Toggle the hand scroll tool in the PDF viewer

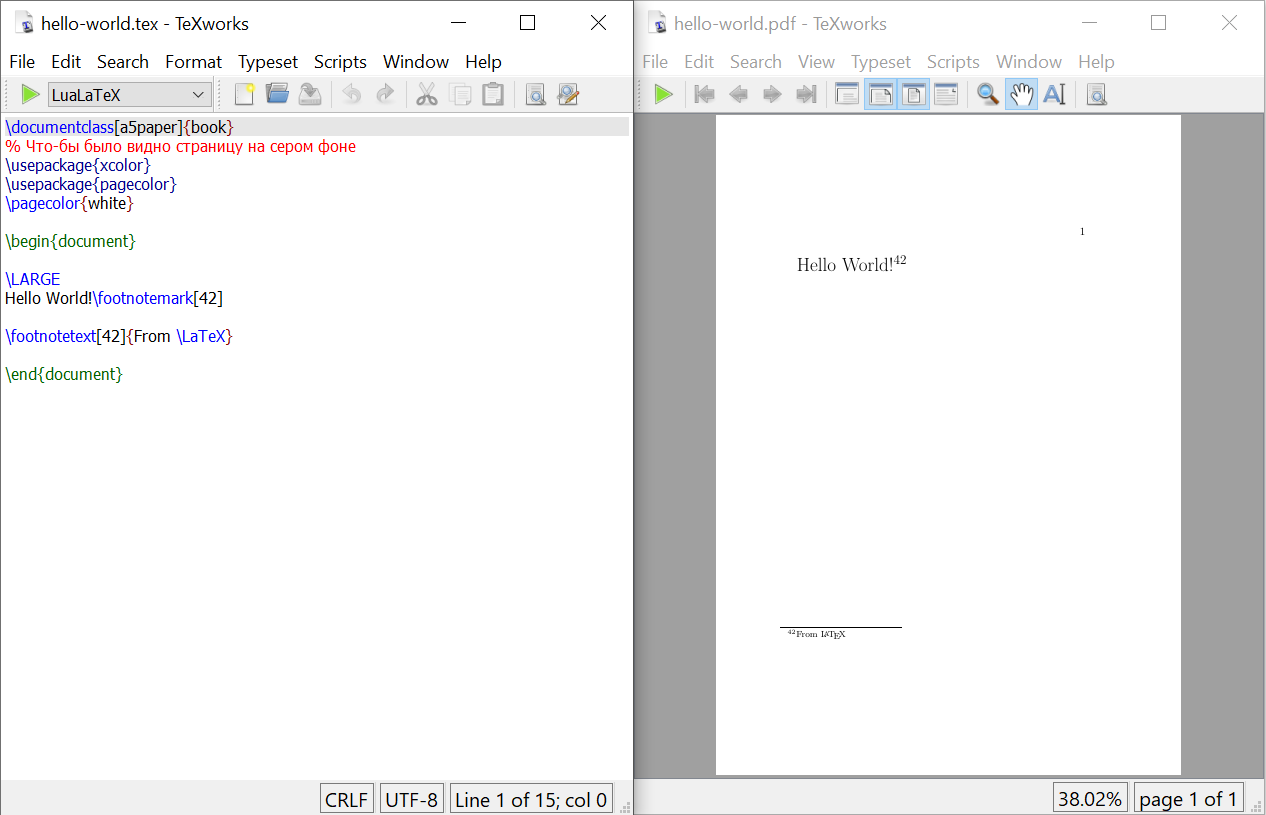click(x=1021, y=95)
